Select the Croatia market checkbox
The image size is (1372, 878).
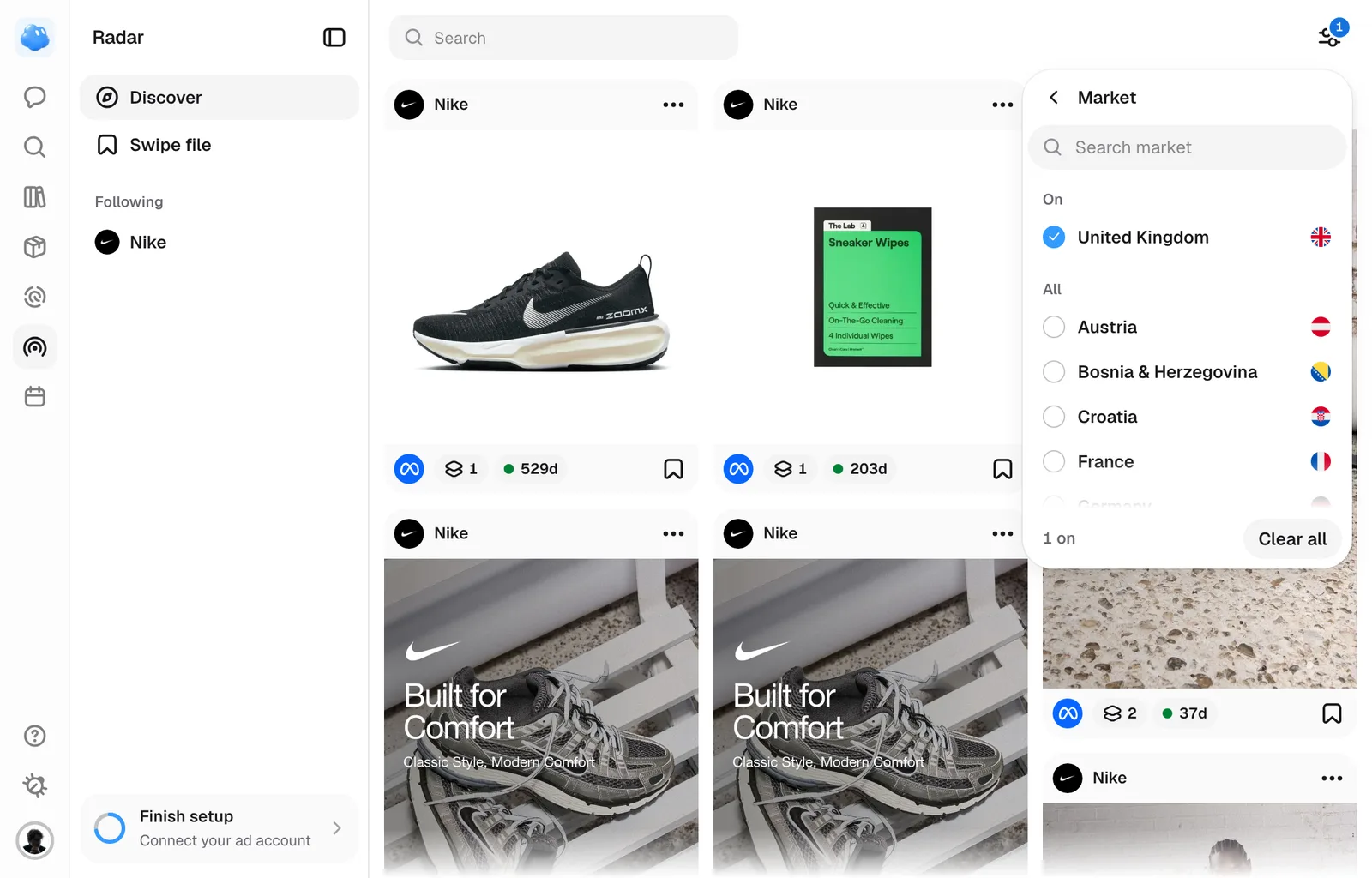coord(1054,417)
